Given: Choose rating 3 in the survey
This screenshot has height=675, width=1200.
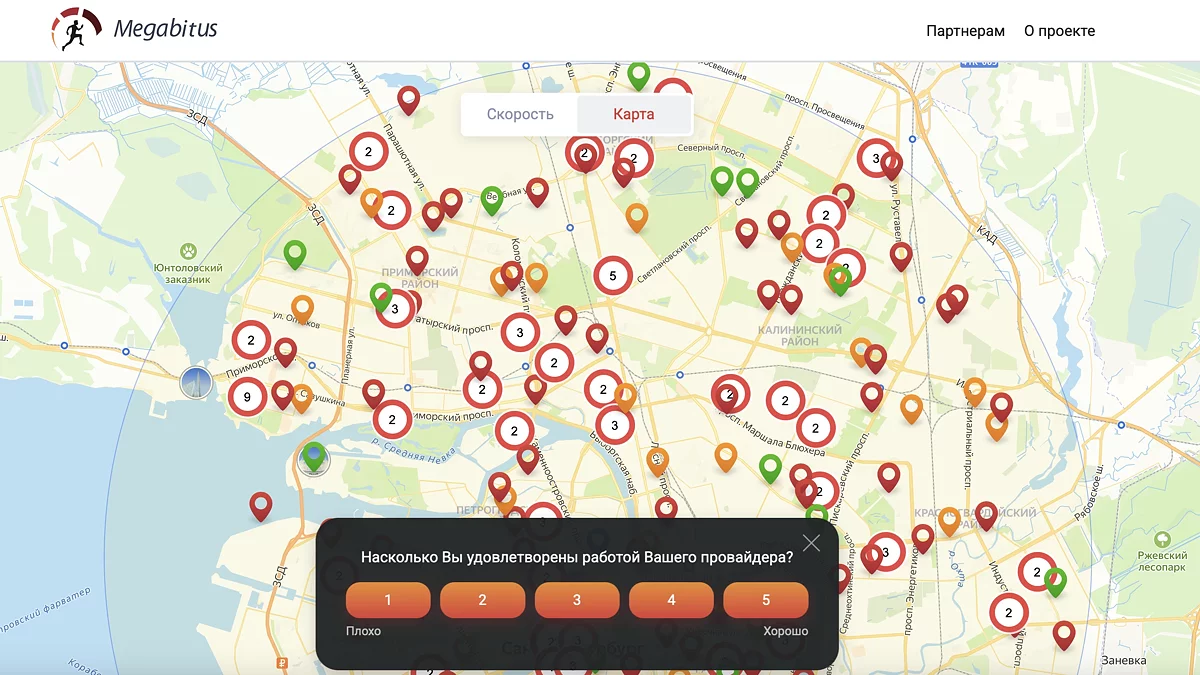Looking at the screenshot, I should (x=577, y=600).
